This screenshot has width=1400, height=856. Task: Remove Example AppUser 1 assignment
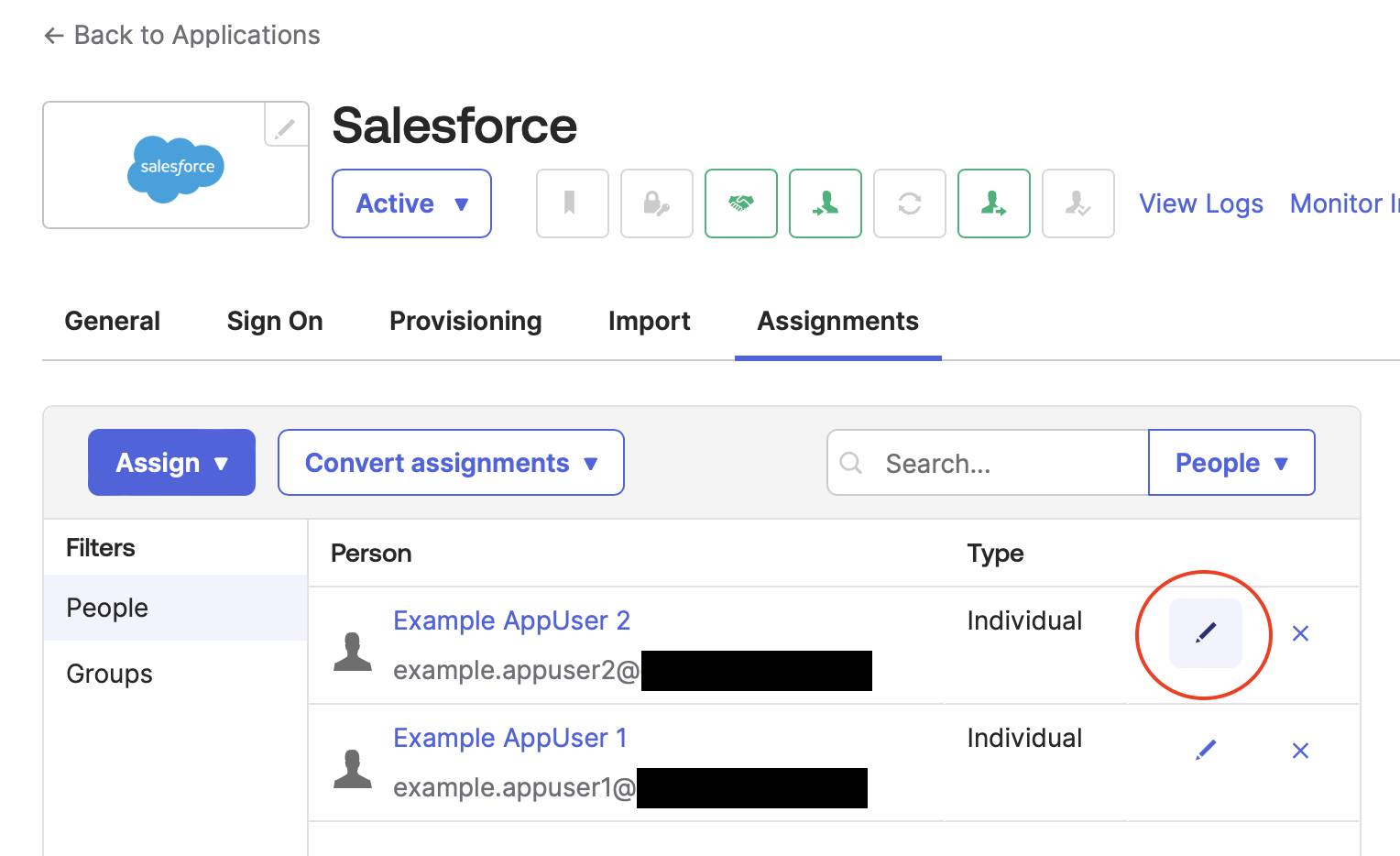pyautogui.click(x=1300, y=751)
